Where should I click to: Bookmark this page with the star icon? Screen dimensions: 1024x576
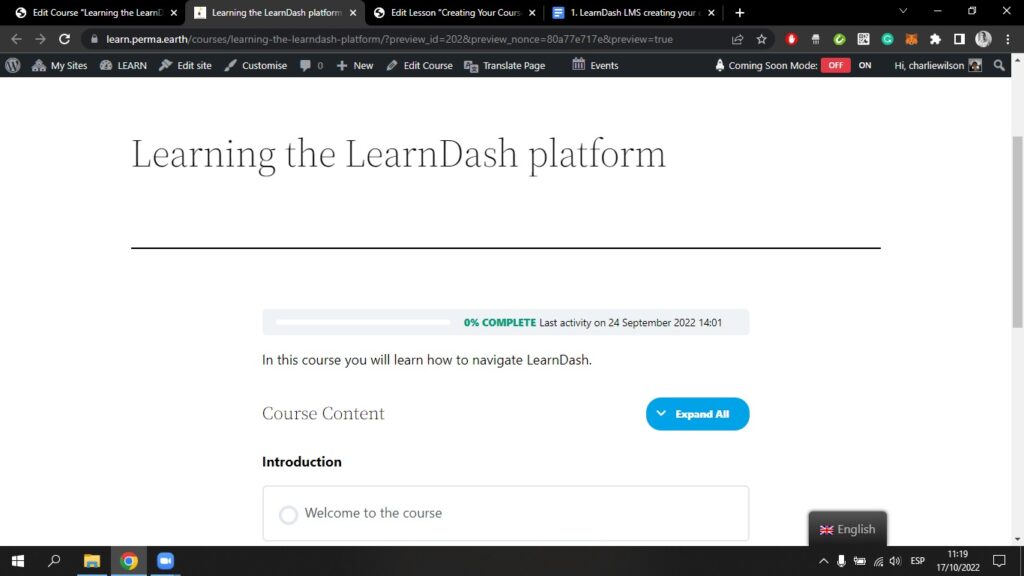(x=761, y=39)
